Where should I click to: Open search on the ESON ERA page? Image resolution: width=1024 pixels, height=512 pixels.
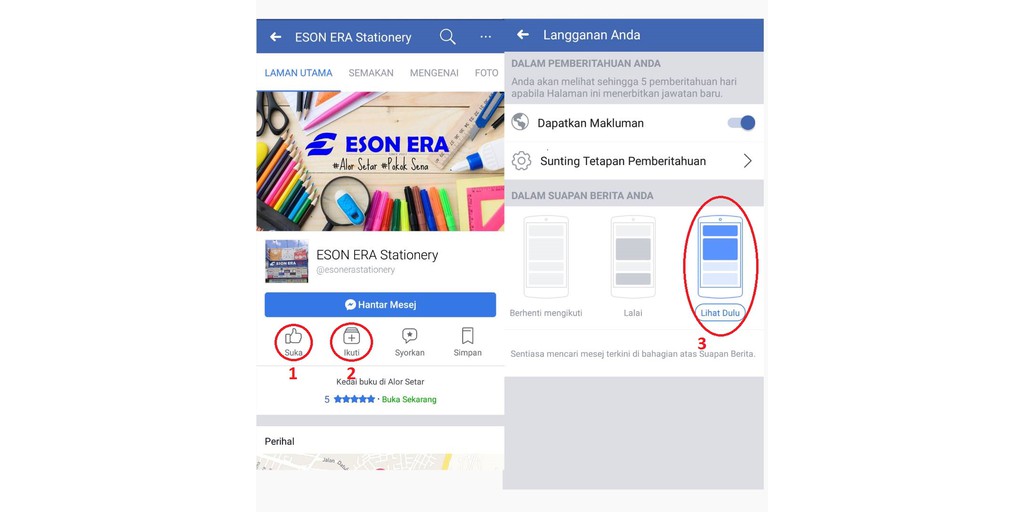[447, 37]
